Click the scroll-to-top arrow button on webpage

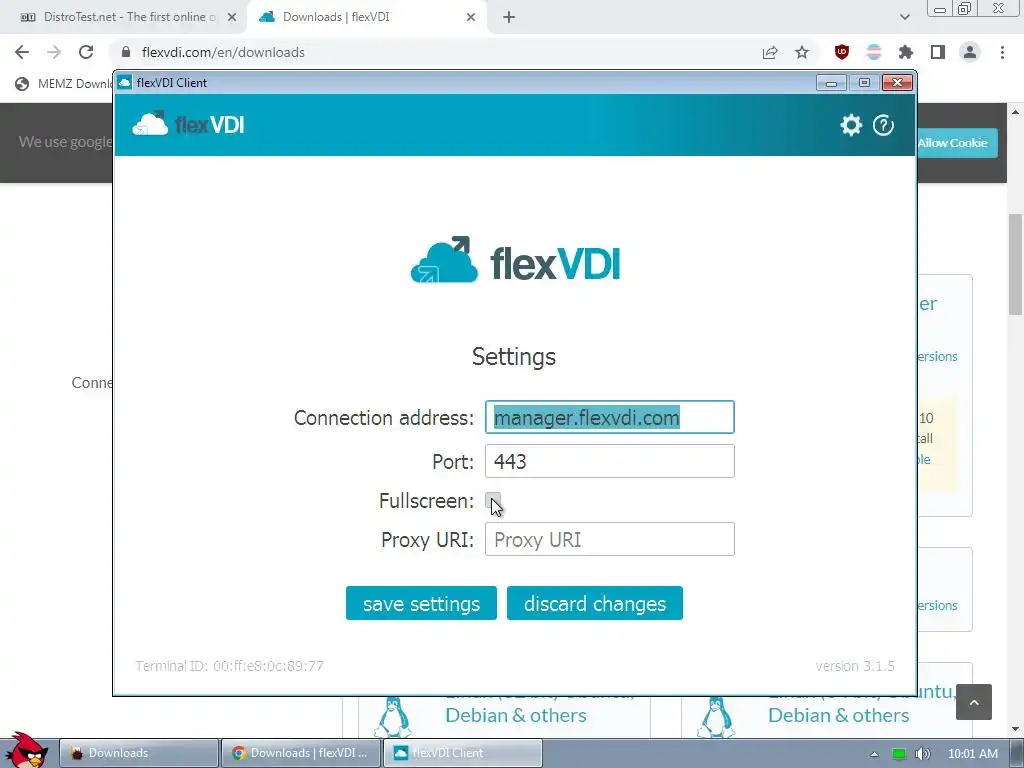[x=974, y=702]
